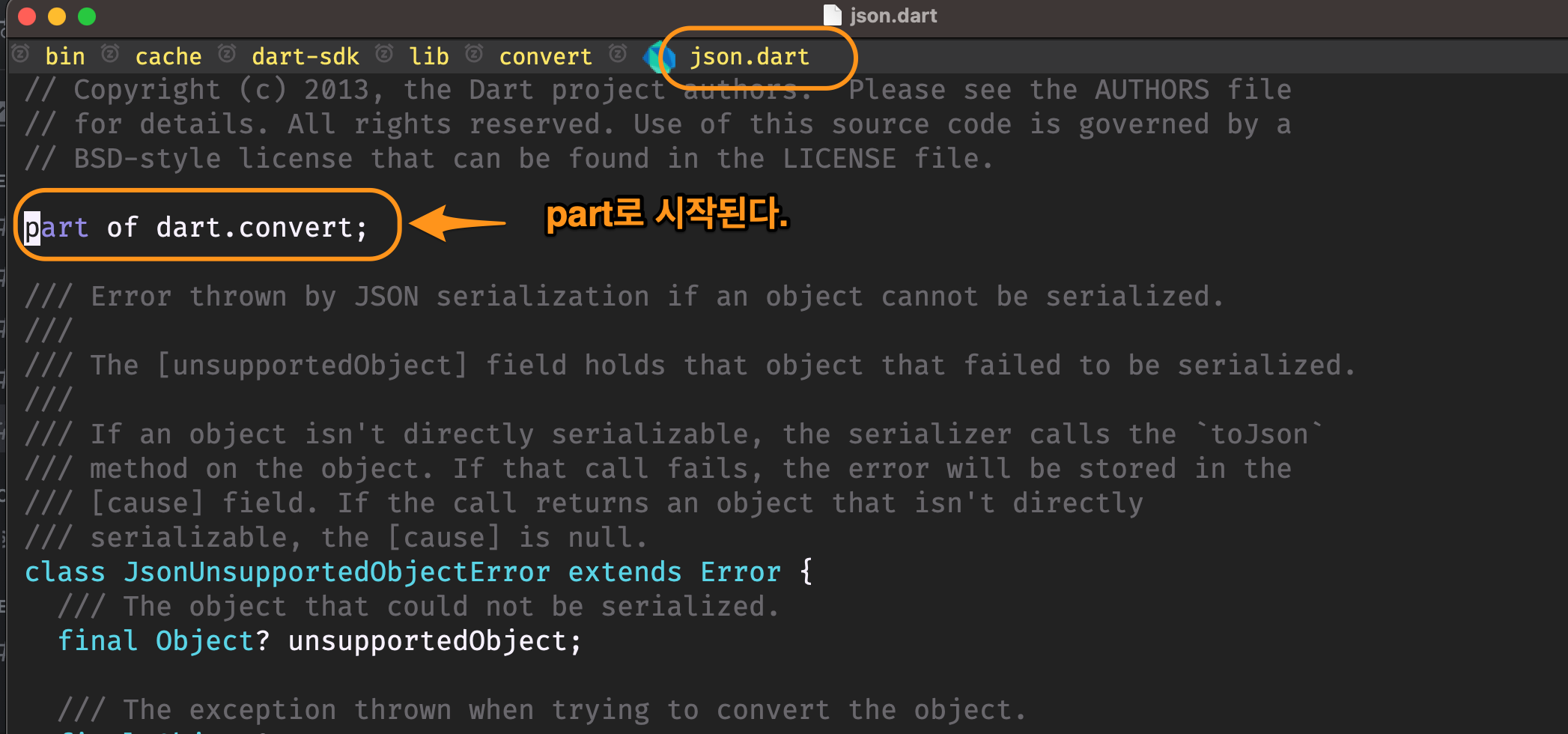Click the Dart logo icon in the breadcrumb
Viewport: 1568px width, 734px height.
click(x=657, y=57)
